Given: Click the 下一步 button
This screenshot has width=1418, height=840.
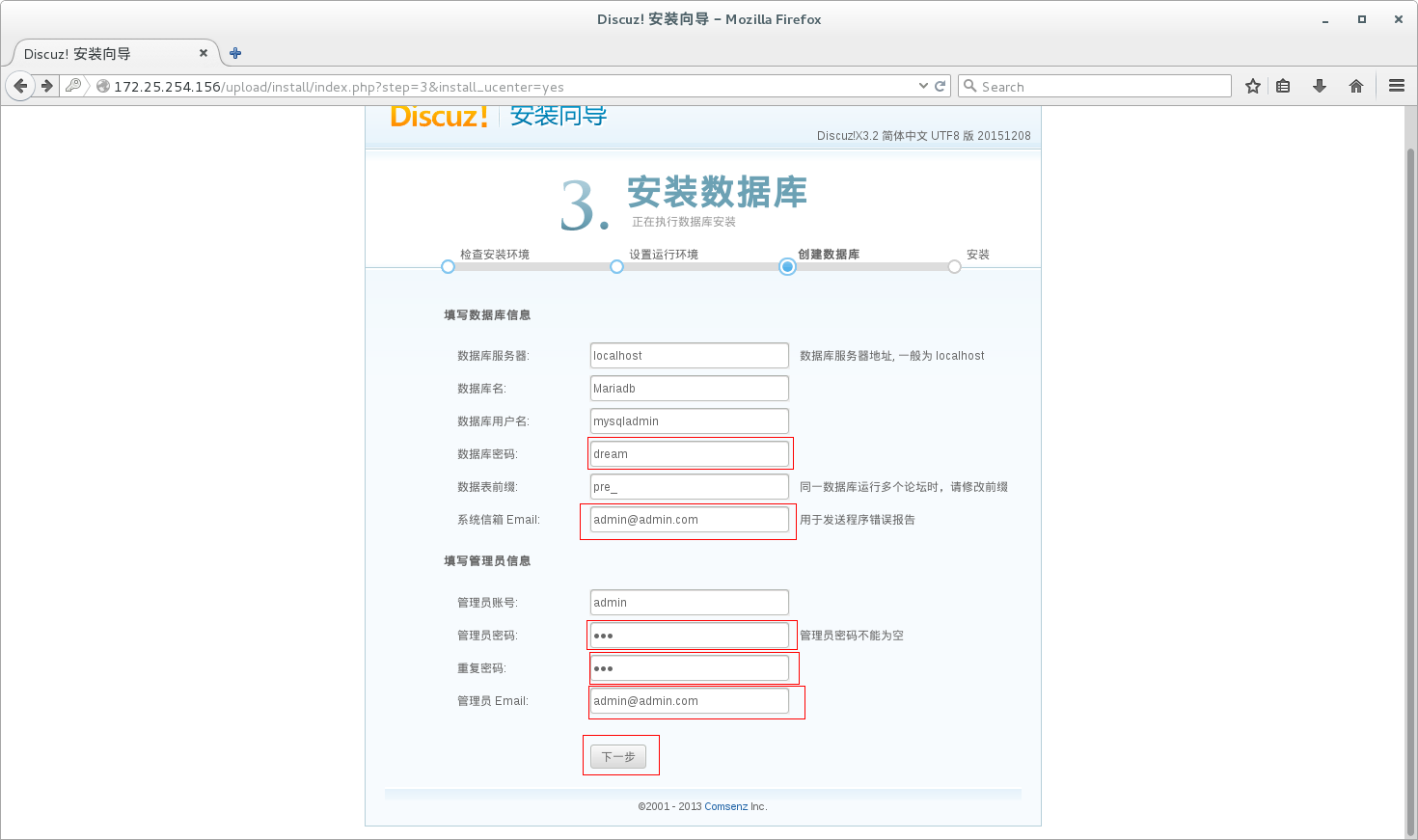Looking at the screenshot, I should [618, 757].
